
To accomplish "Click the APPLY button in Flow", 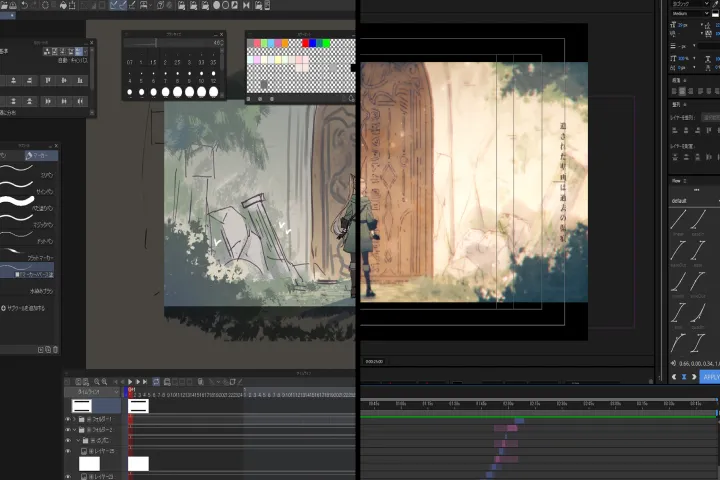I will tap(710, 377).
